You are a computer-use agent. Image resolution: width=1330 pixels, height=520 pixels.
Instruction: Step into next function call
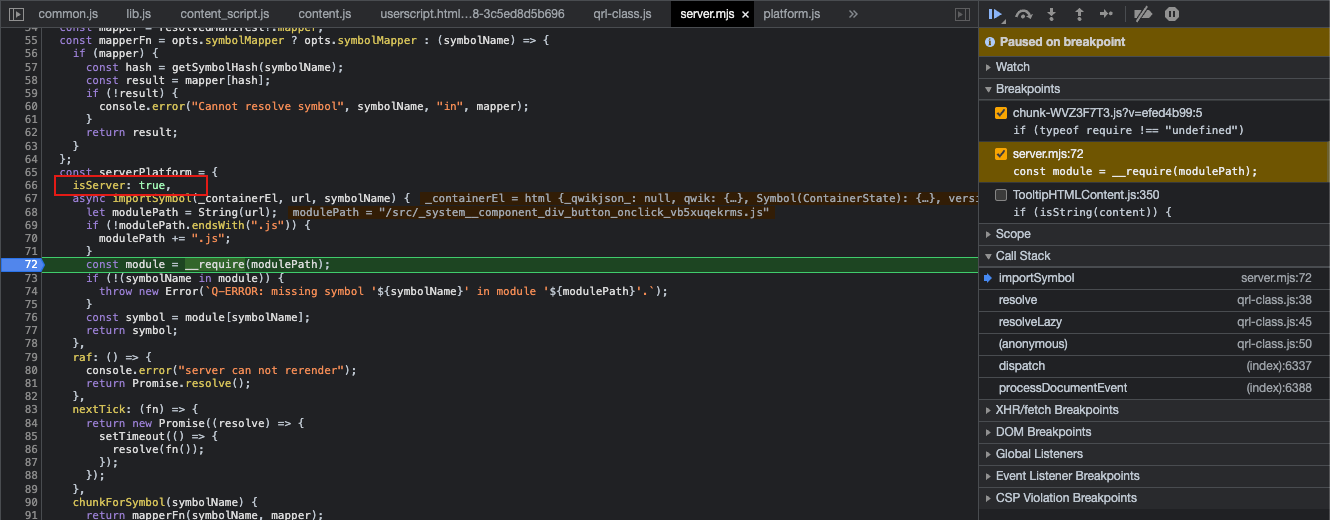tap(1051, 14)
